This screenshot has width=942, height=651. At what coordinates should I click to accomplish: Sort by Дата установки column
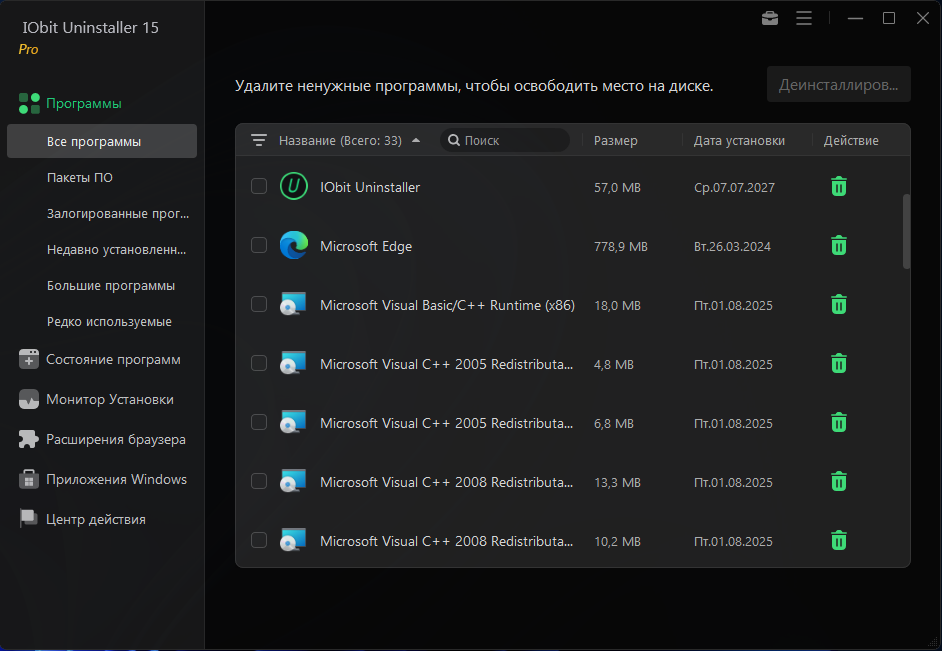pyautogui.click(x=739, y=141)
